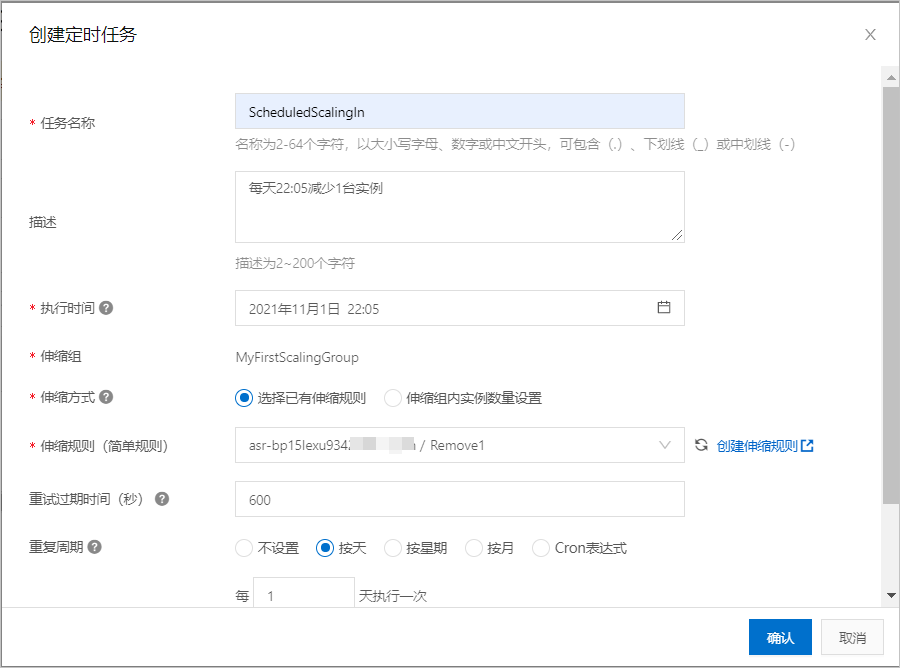
Task: Select 按星期 repeat cycle radio
Action: click(393, 548)
